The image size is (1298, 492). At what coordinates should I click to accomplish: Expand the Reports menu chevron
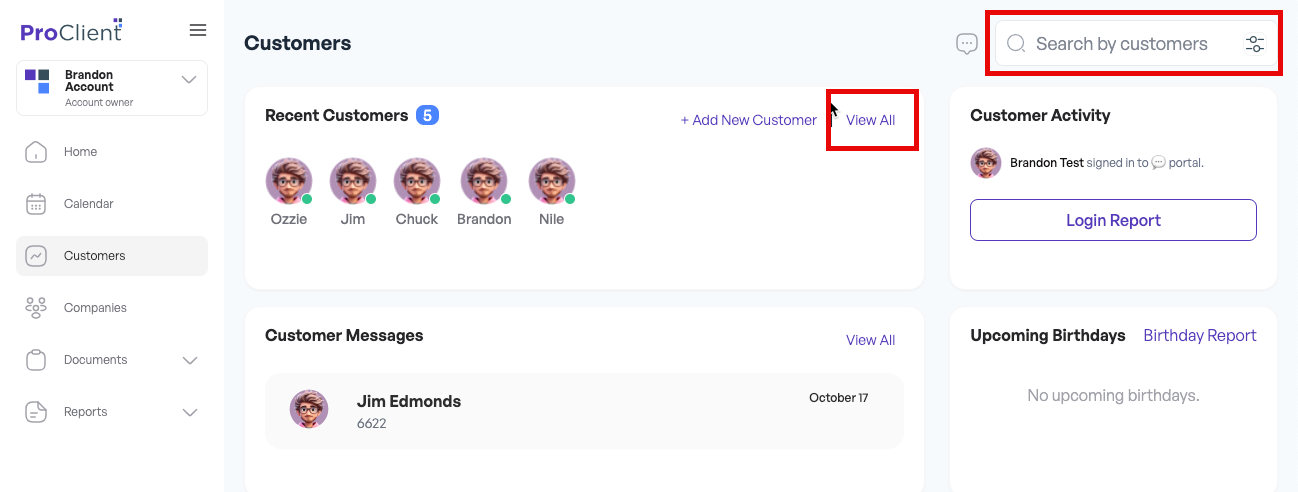190,412
